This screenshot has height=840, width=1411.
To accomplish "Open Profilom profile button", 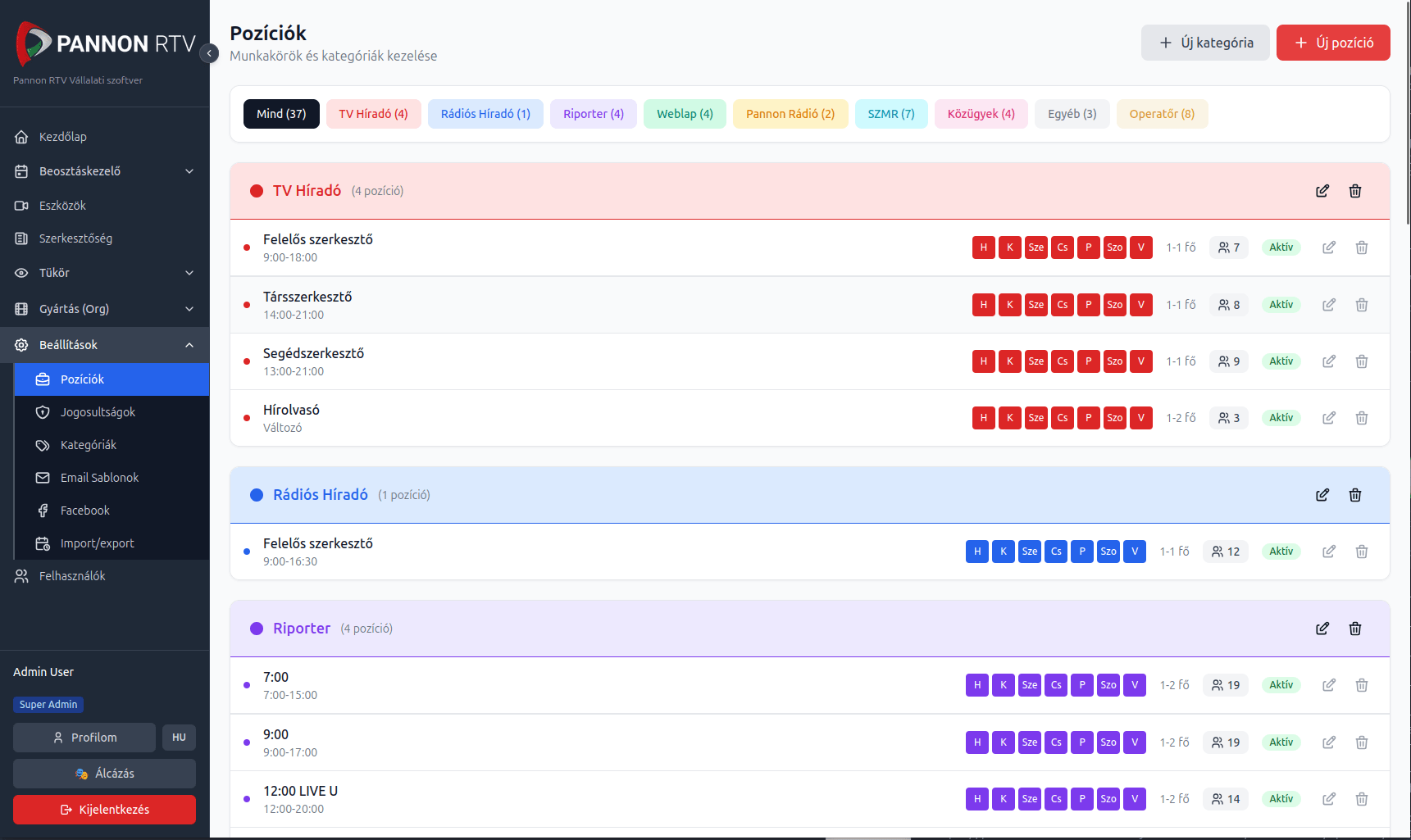I will click(x=84, y=738).
